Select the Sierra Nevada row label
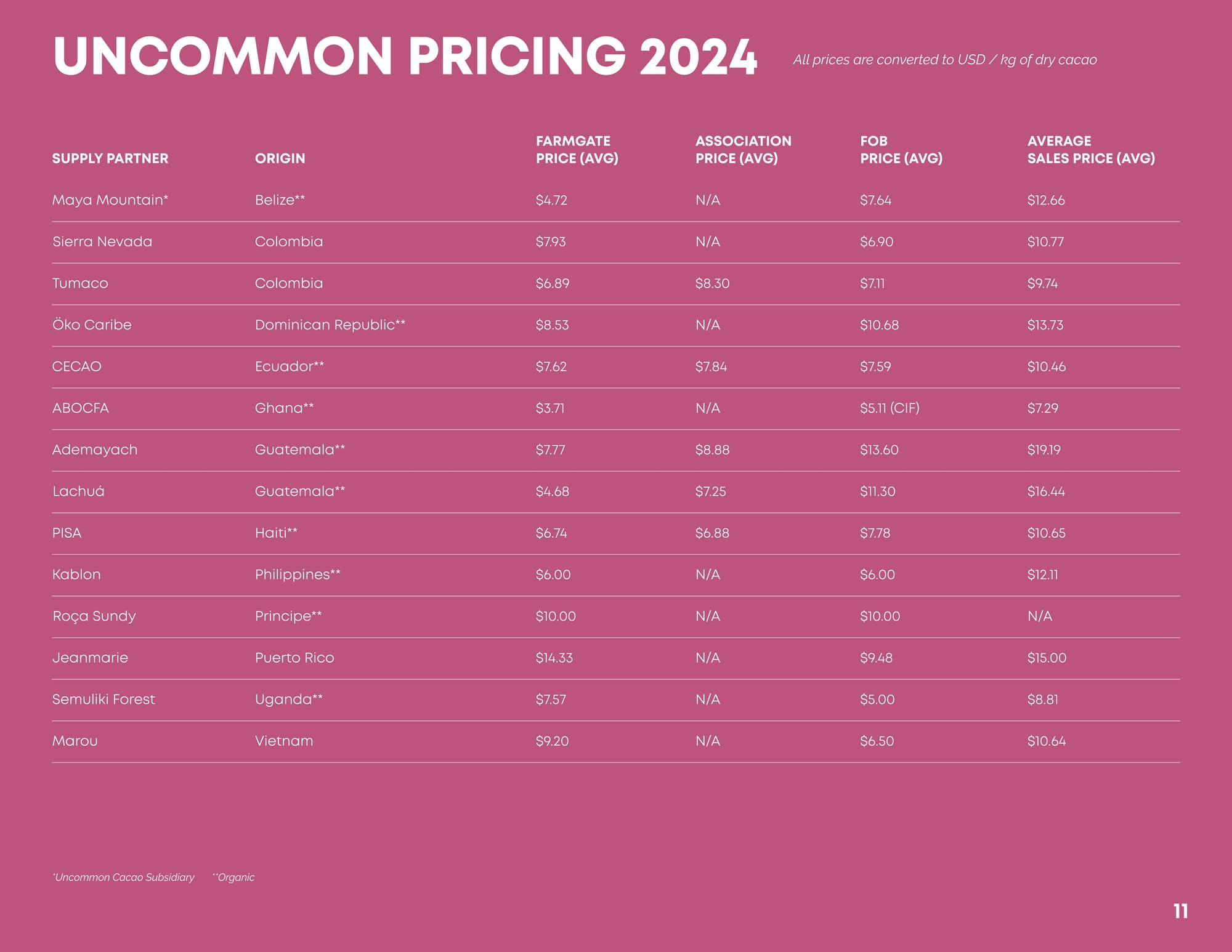The width and height of the screenshot is (1232, 952). 102,241
